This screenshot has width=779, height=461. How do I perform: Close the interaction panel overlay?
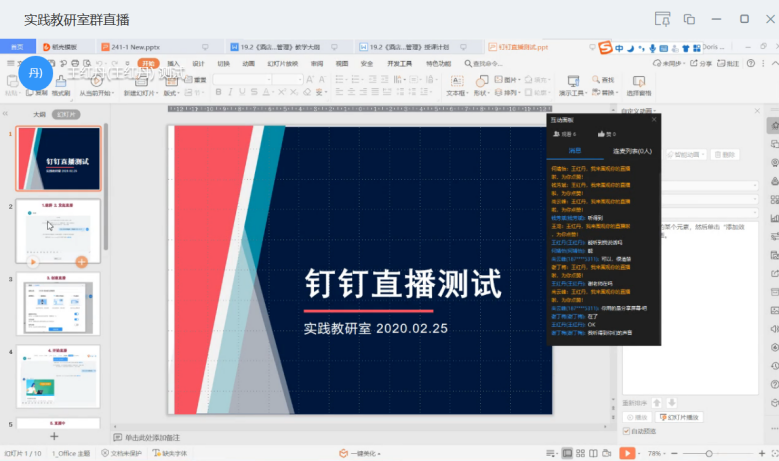coord(654,120)
